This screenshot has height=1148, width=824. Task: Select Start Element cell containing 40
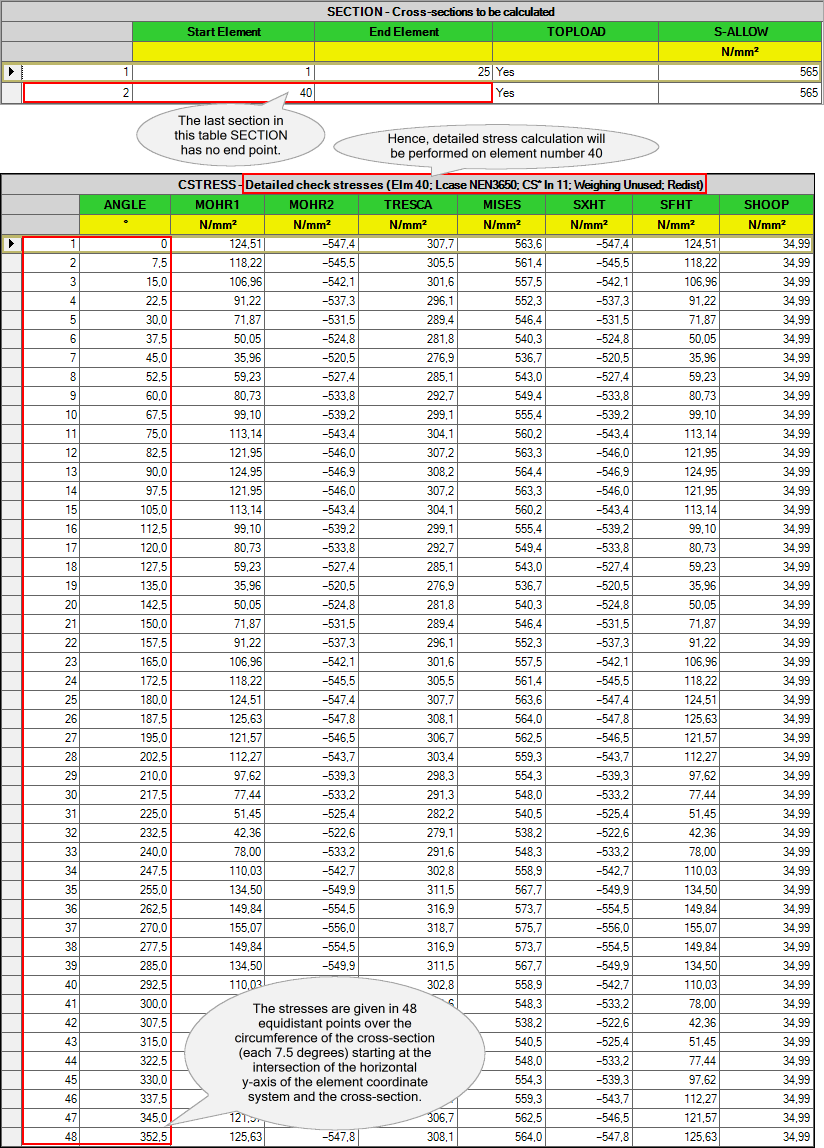(x=223, y=93)
